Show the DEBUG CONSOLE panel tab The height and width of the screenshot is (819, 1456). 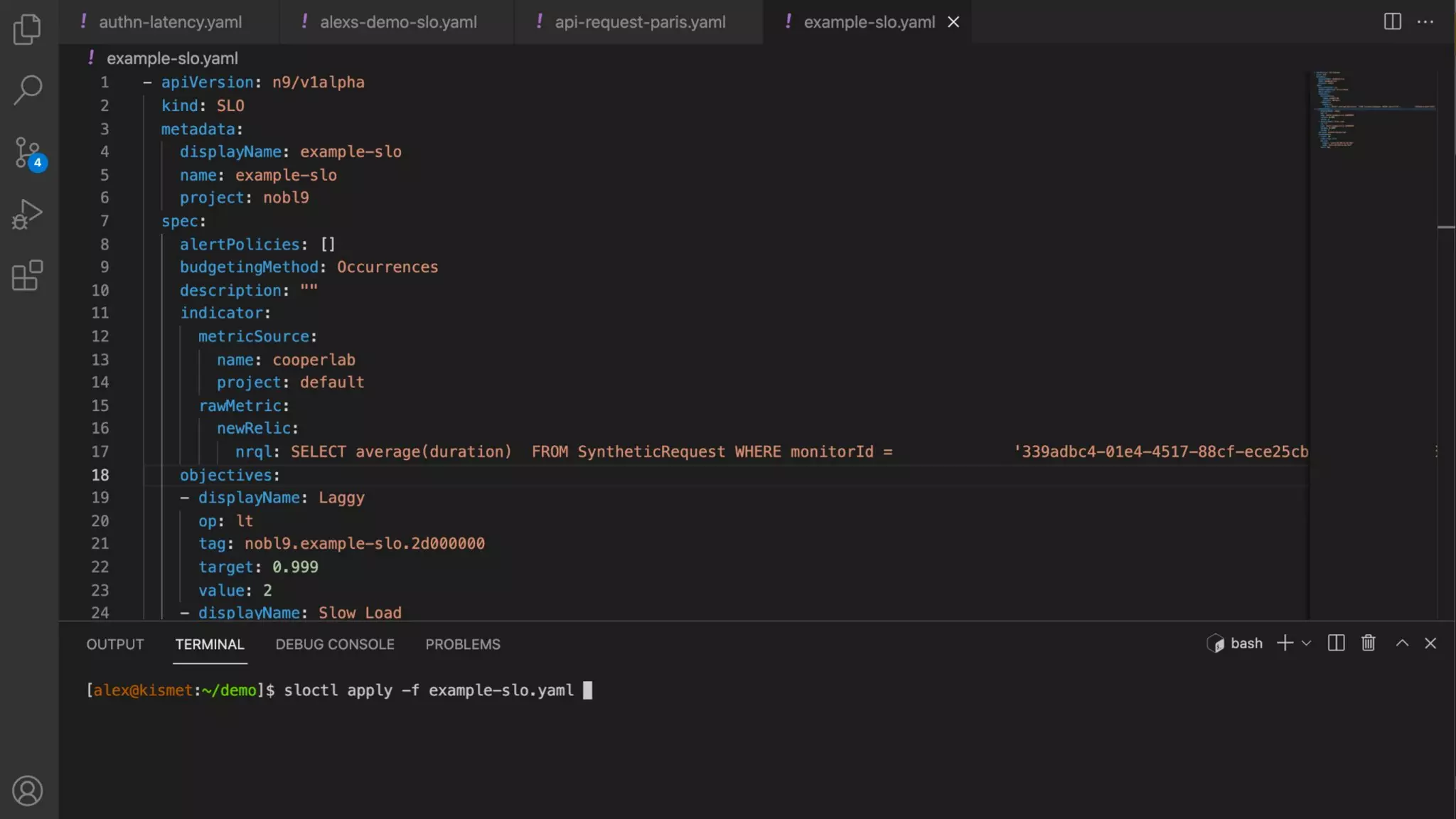point(334,644)
